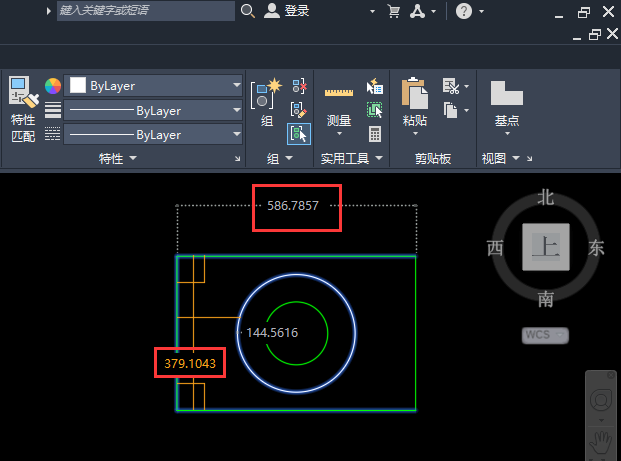
Task: Open the ByLayer linetype dropdown
Action: (153, 135)
